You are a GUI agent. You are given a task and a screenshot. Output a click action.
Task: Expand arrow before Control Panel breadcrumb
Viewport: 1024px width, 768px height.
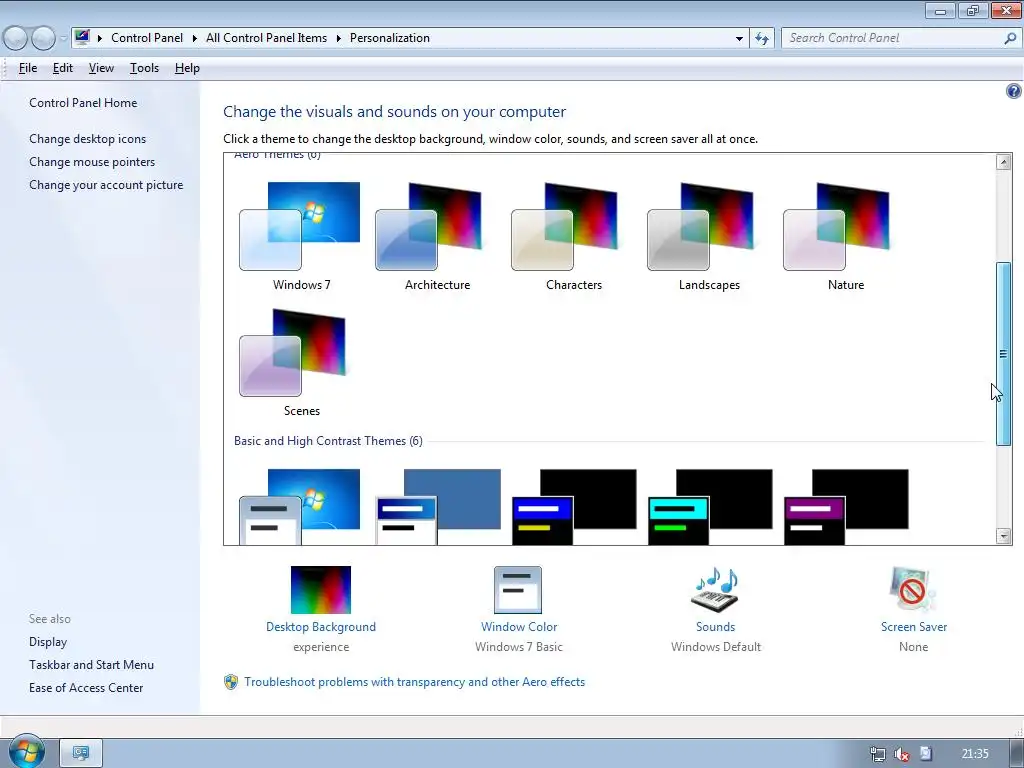(x=100, y=38)
